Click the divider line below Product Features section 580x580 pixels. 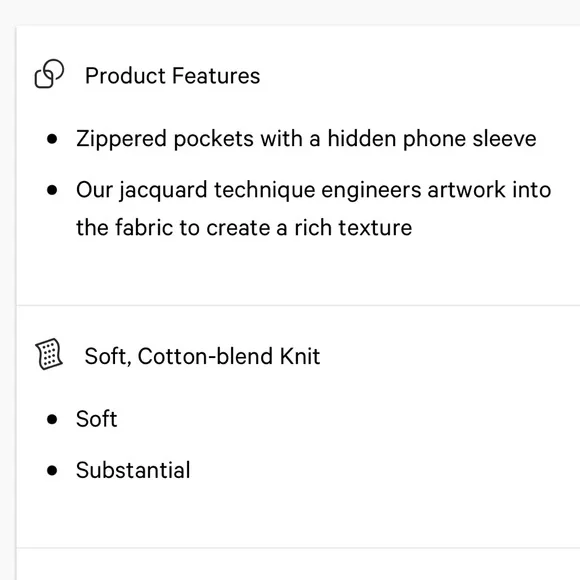(x=298, y=306)
